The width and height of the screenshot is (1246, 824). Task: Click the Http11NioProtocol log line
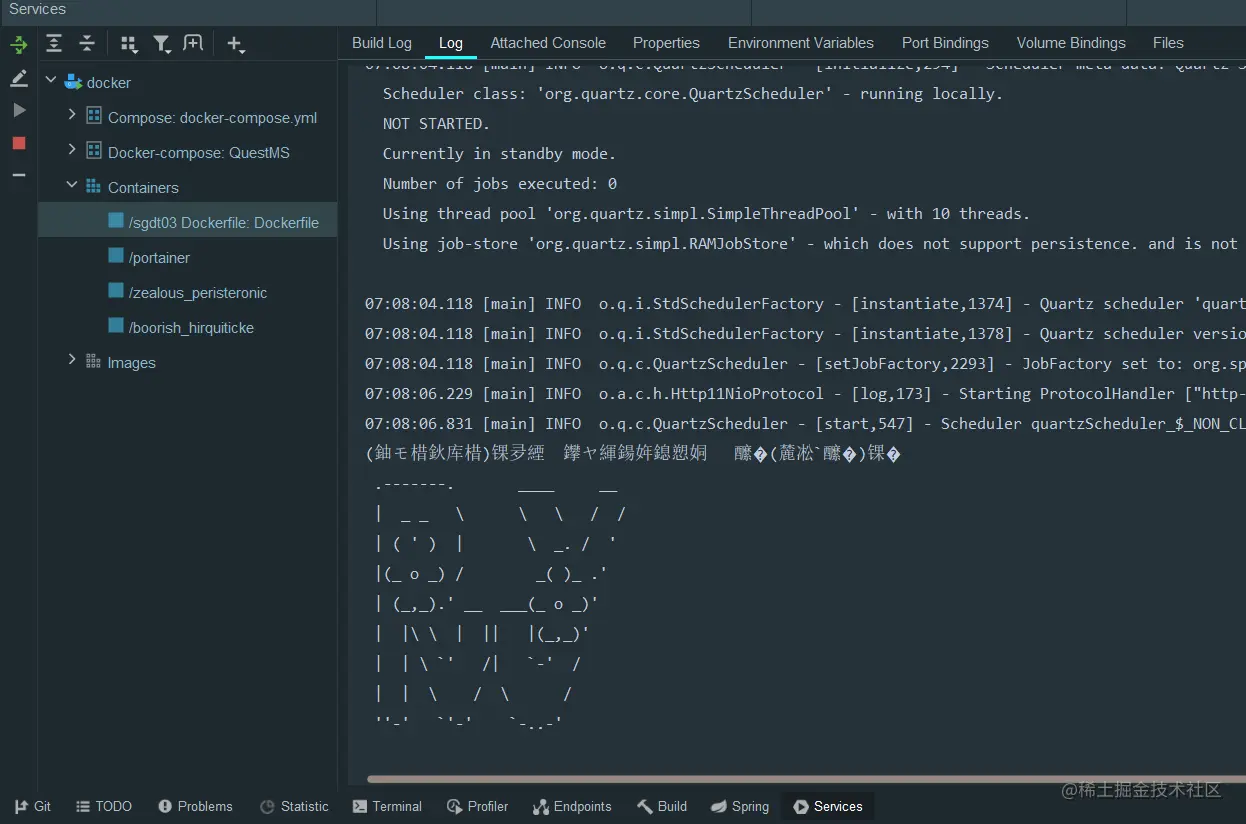click(805, 394)
